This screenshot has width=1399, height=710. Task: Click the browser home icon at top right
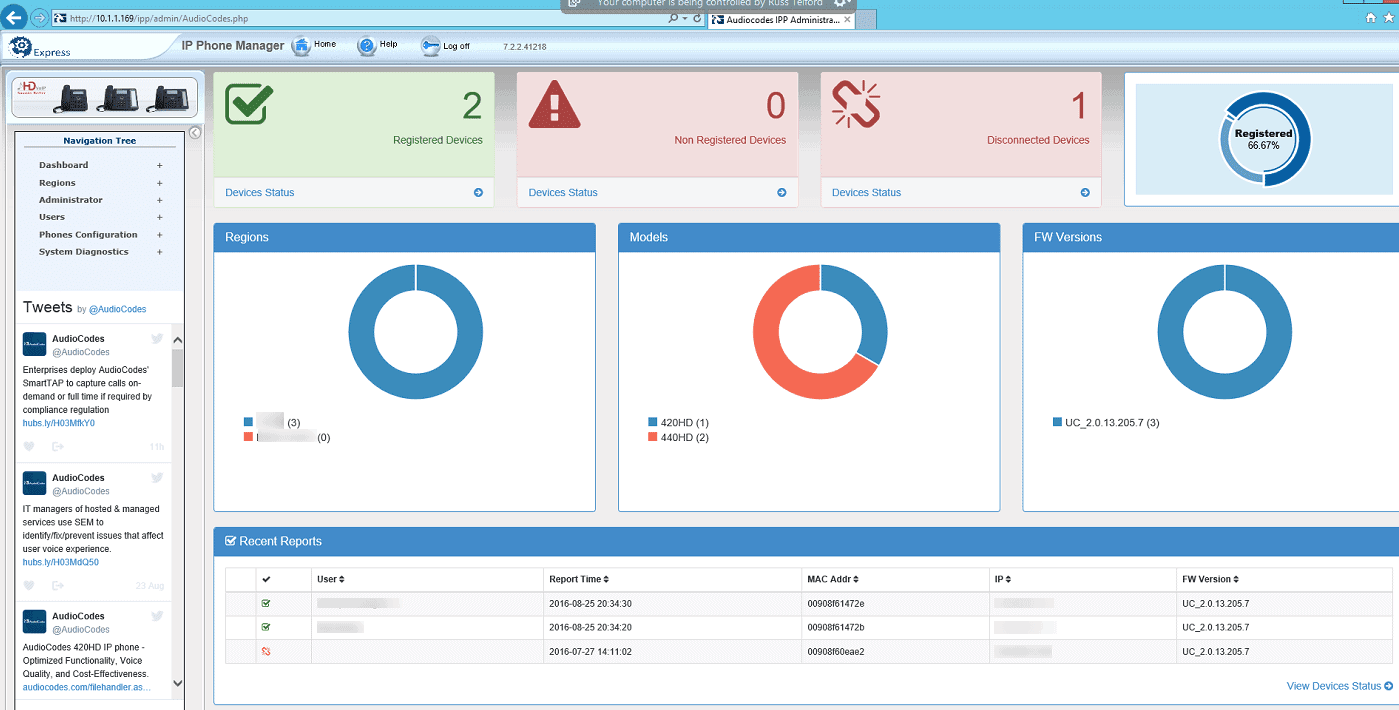1370,18
